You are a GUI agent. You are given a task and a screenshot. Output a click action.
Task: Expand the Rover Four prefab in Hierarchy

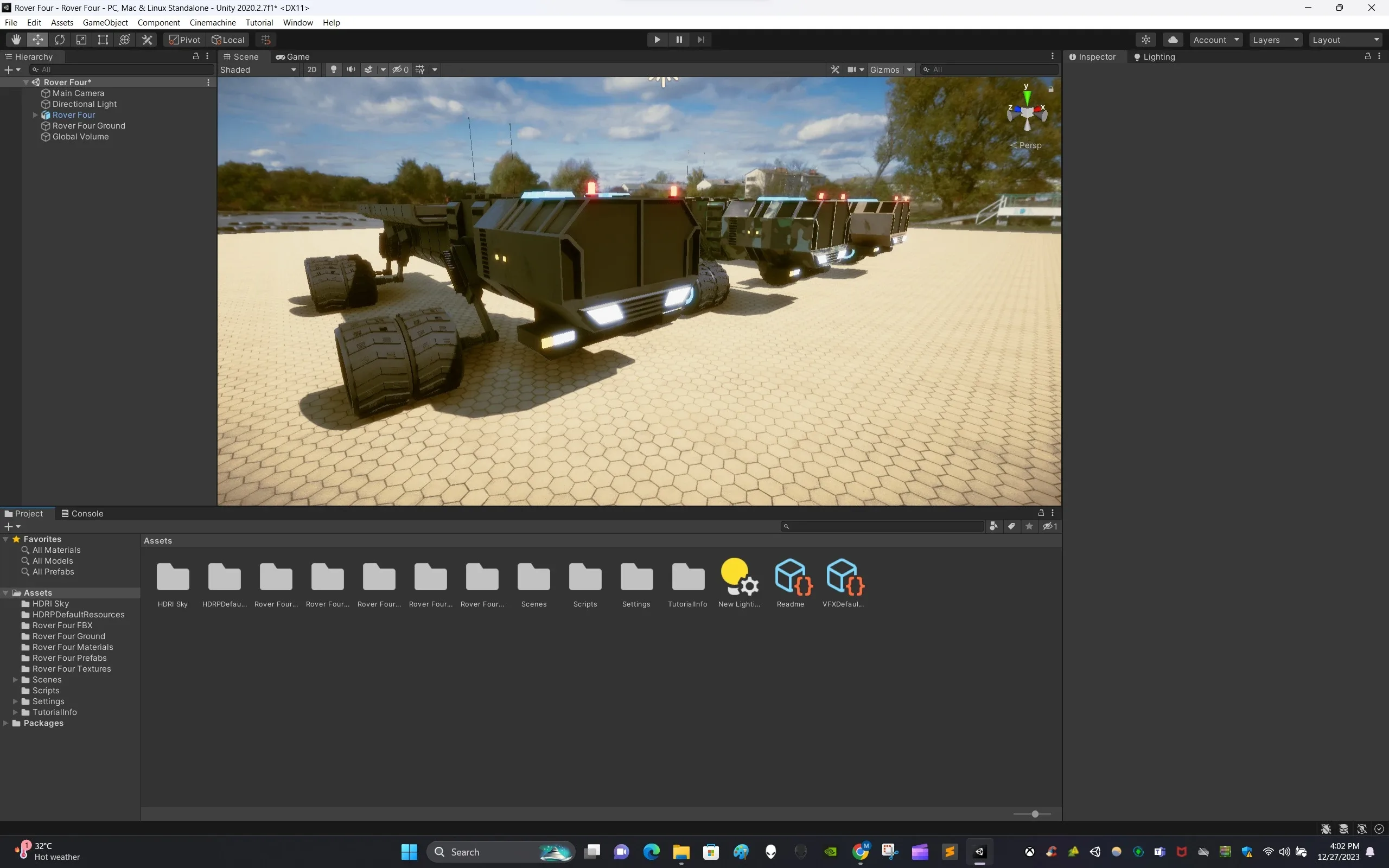click(x=35, y=115)
